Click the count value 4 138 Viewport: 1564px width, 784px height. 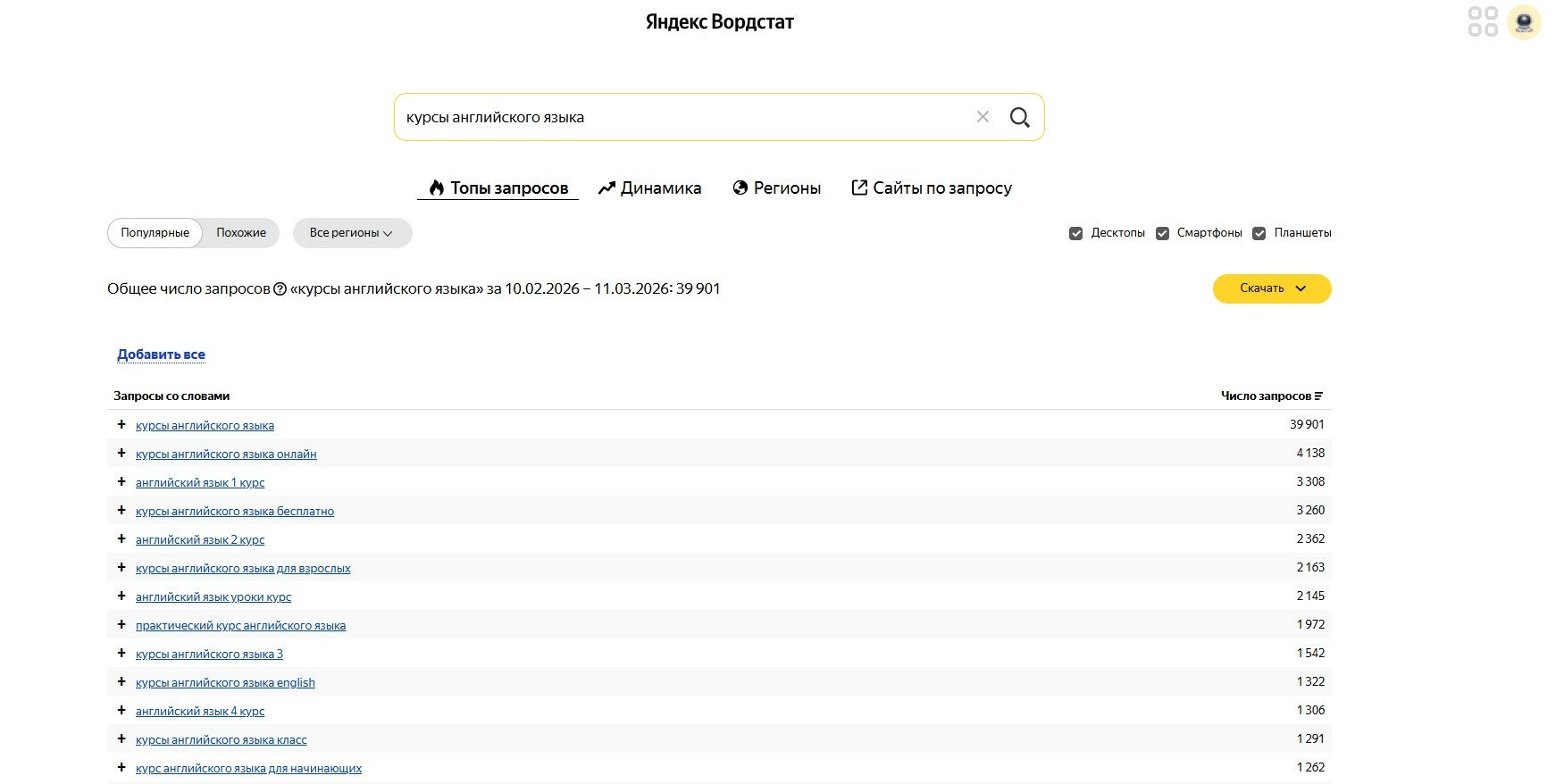pyautogui.click(x=1310, y=454)
